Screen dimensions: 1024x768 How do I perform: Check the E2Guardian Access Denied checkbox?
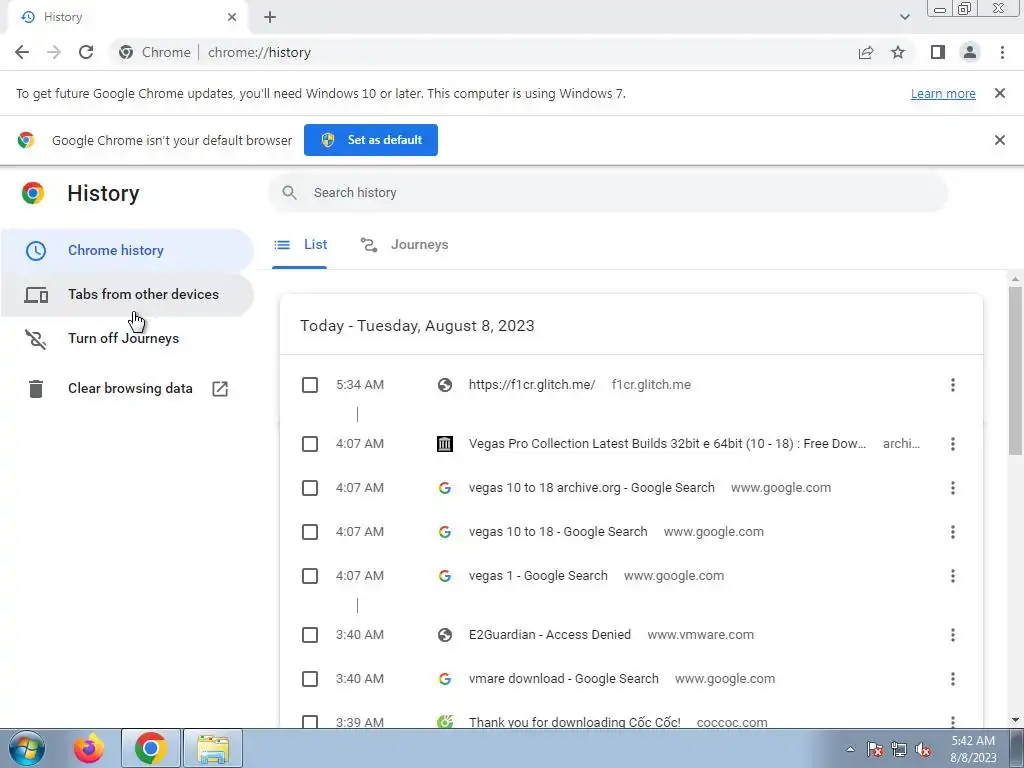(310, 635)
